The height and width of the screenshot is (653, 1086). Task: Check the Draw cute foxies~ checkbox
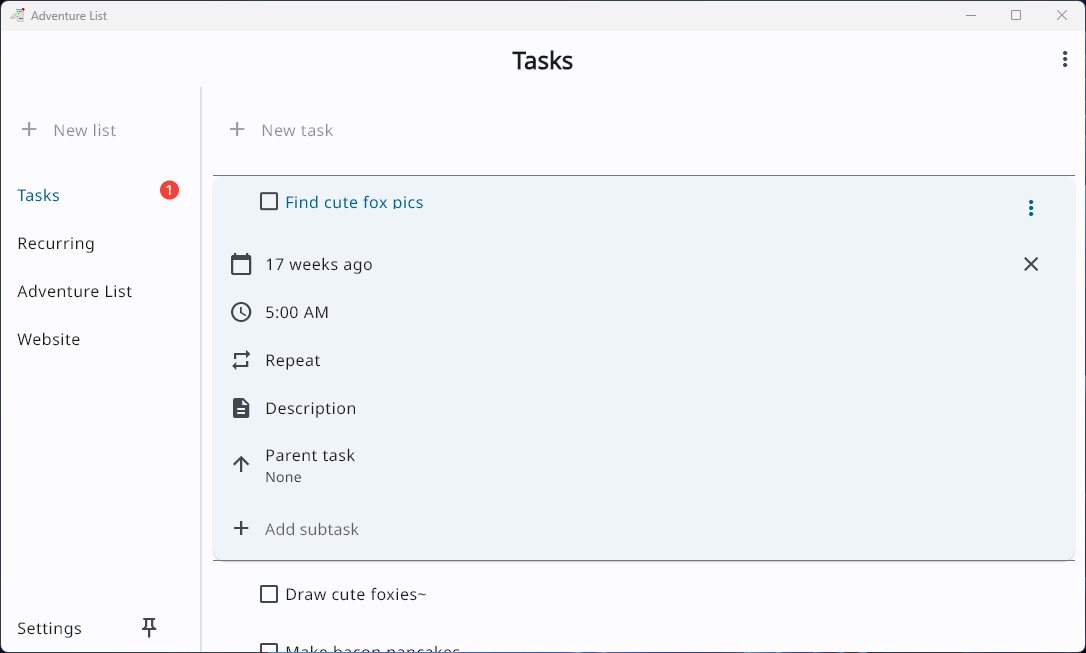tap(269, 594)
